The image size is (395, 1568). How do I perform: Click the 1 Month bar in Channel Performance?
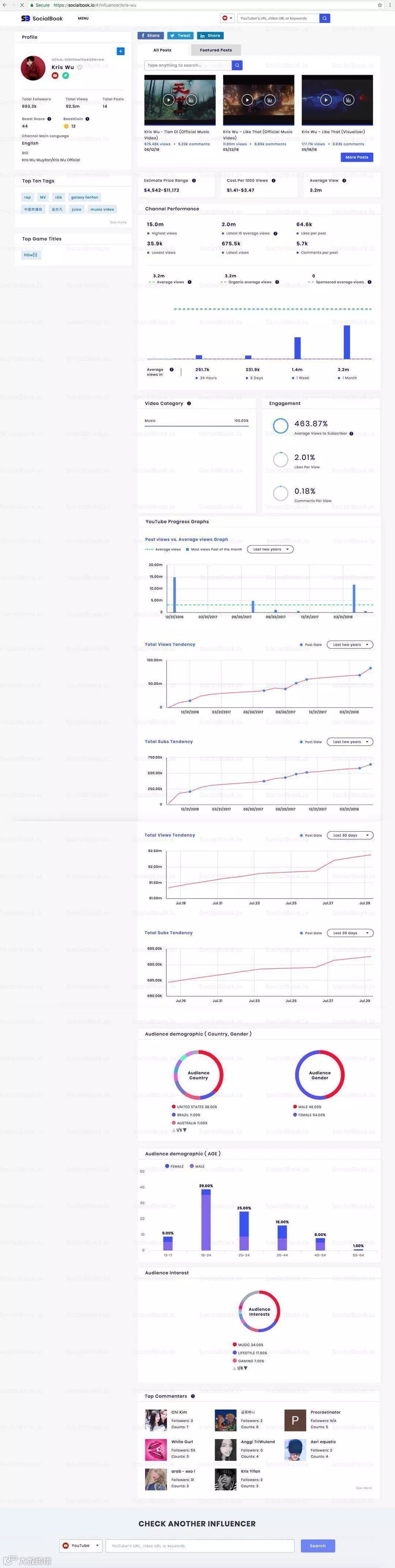(x=347, y=342)
